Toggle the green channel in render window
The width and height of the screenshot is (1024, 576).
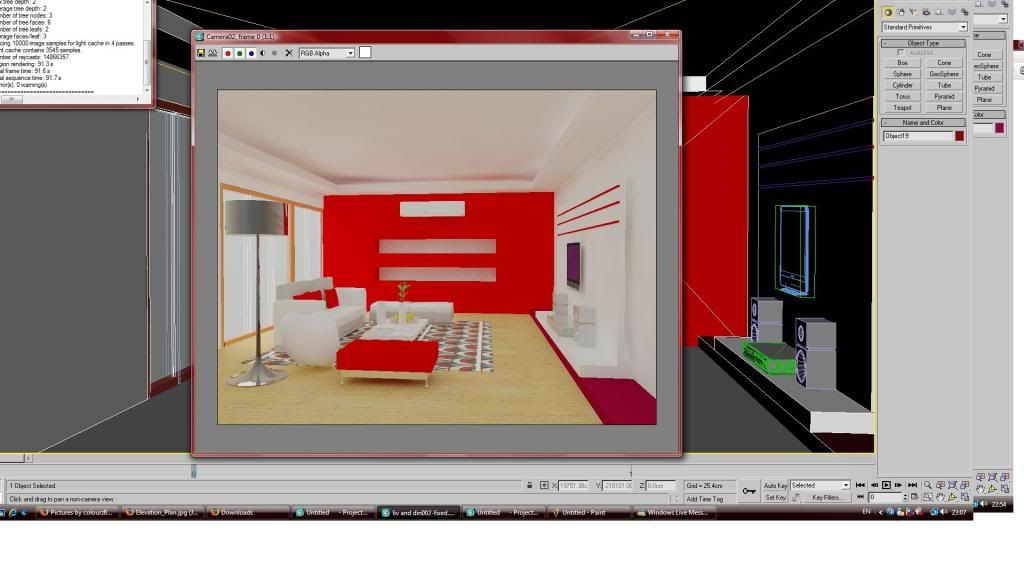pyautogui.click(x=239, y=53)
